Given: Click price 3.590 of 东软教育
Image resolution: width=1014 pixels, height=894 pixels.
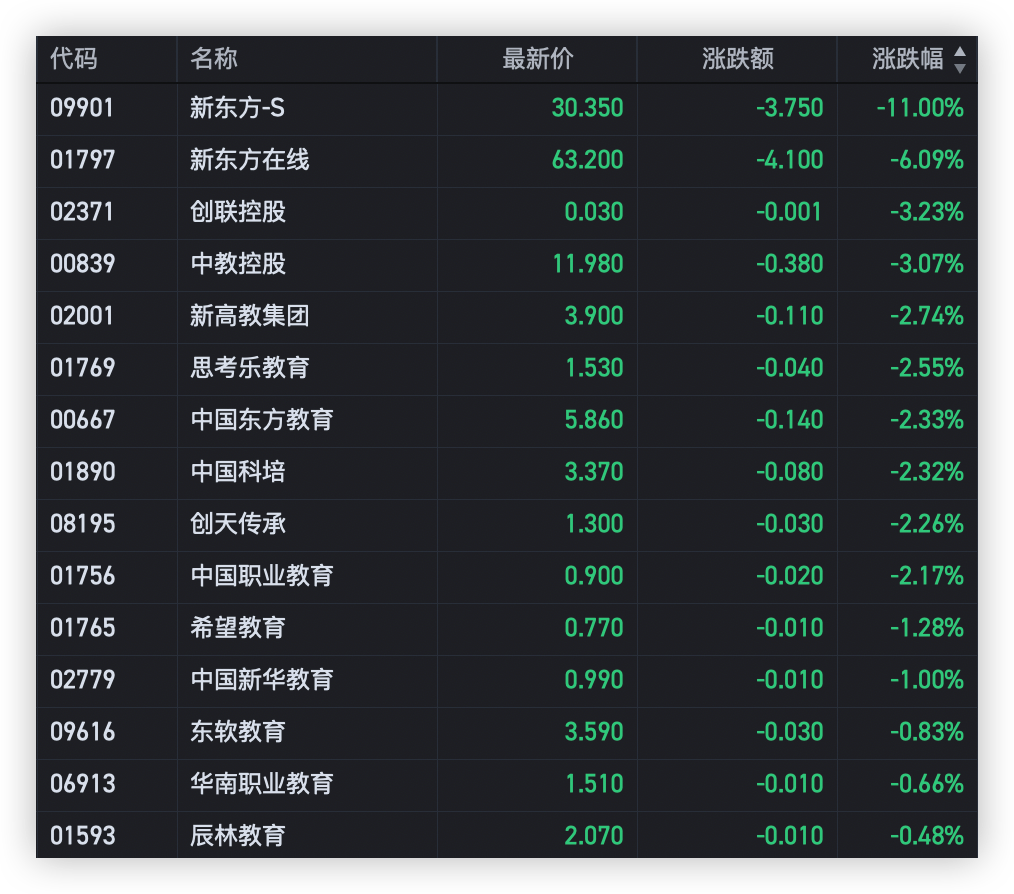Looking at the screenshot, I should click(594, 732).
